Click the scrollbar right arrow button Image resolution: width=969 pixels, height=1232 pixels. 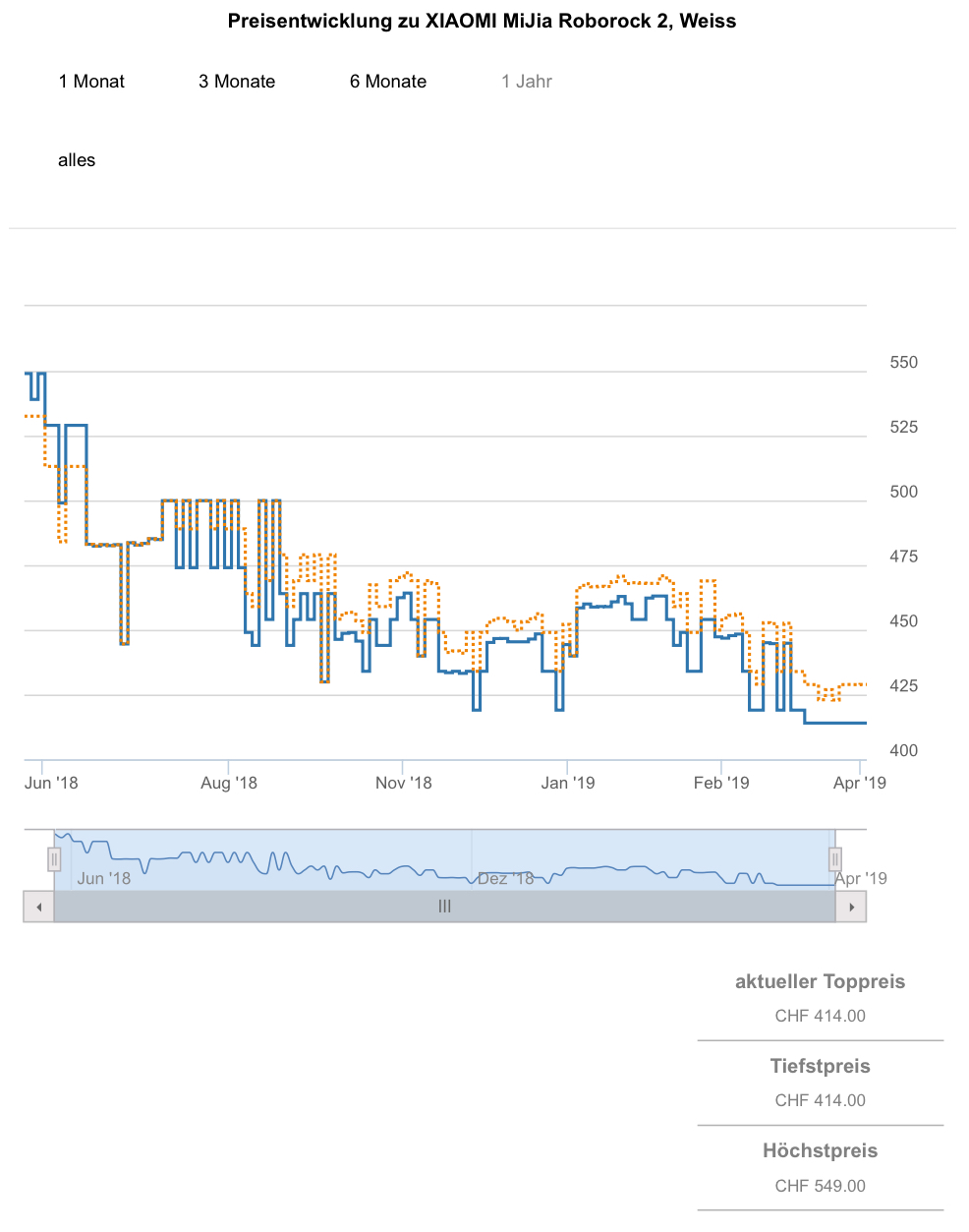pyautogui.click(x=851, y=907)
